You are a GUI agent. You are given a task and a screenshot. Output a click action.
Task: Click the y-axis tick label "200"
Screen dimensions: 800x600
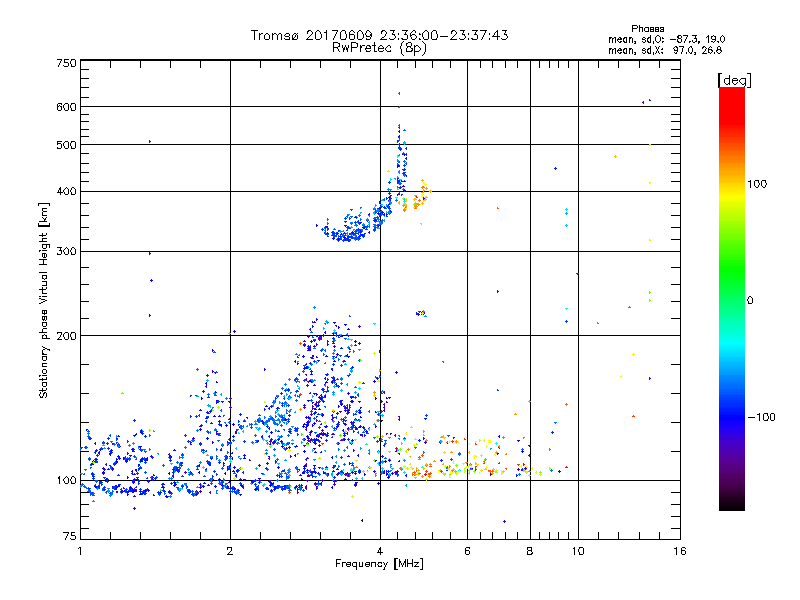(66, 336)
